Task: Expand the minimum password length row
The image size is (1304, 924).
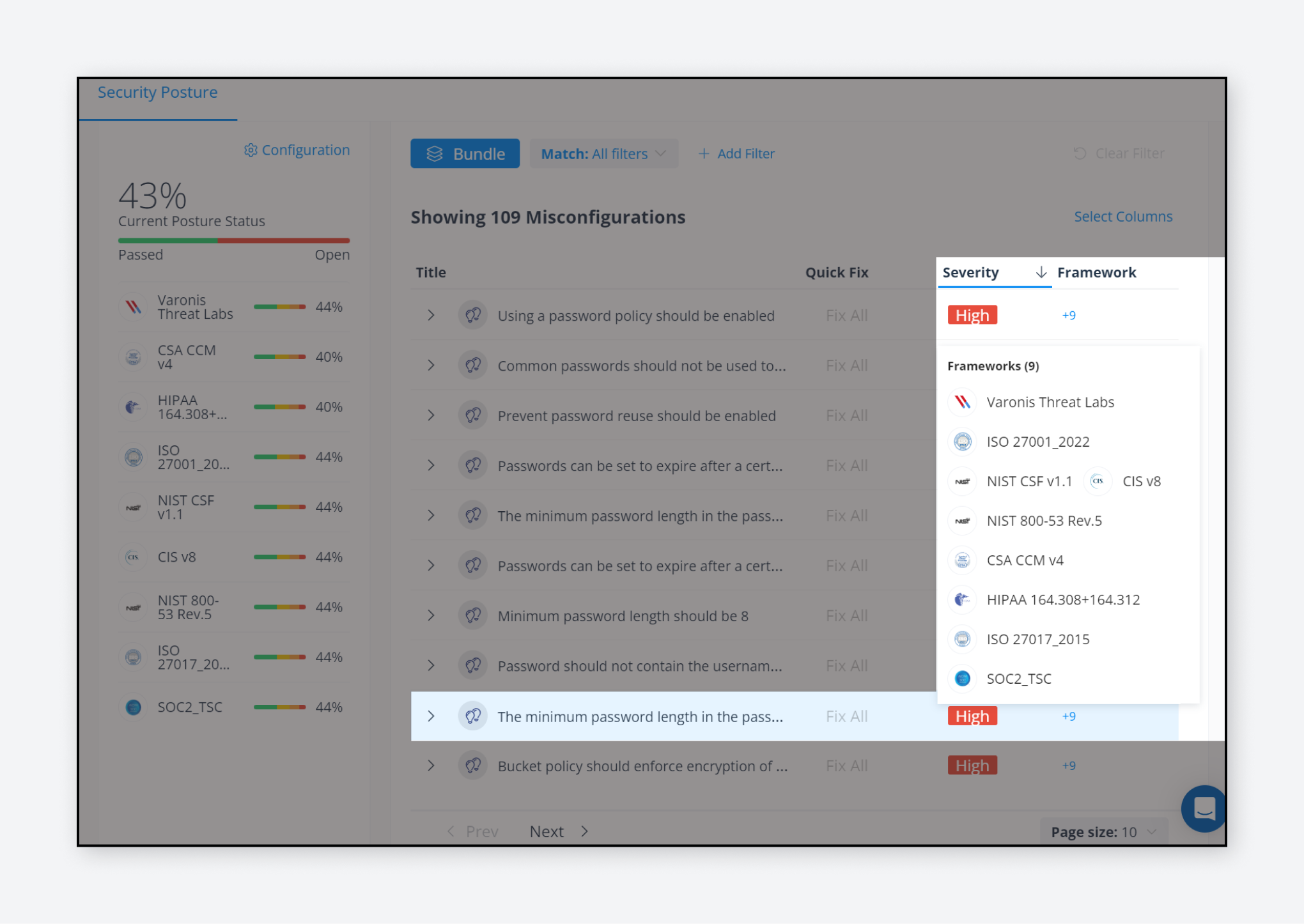Action: 430,716
